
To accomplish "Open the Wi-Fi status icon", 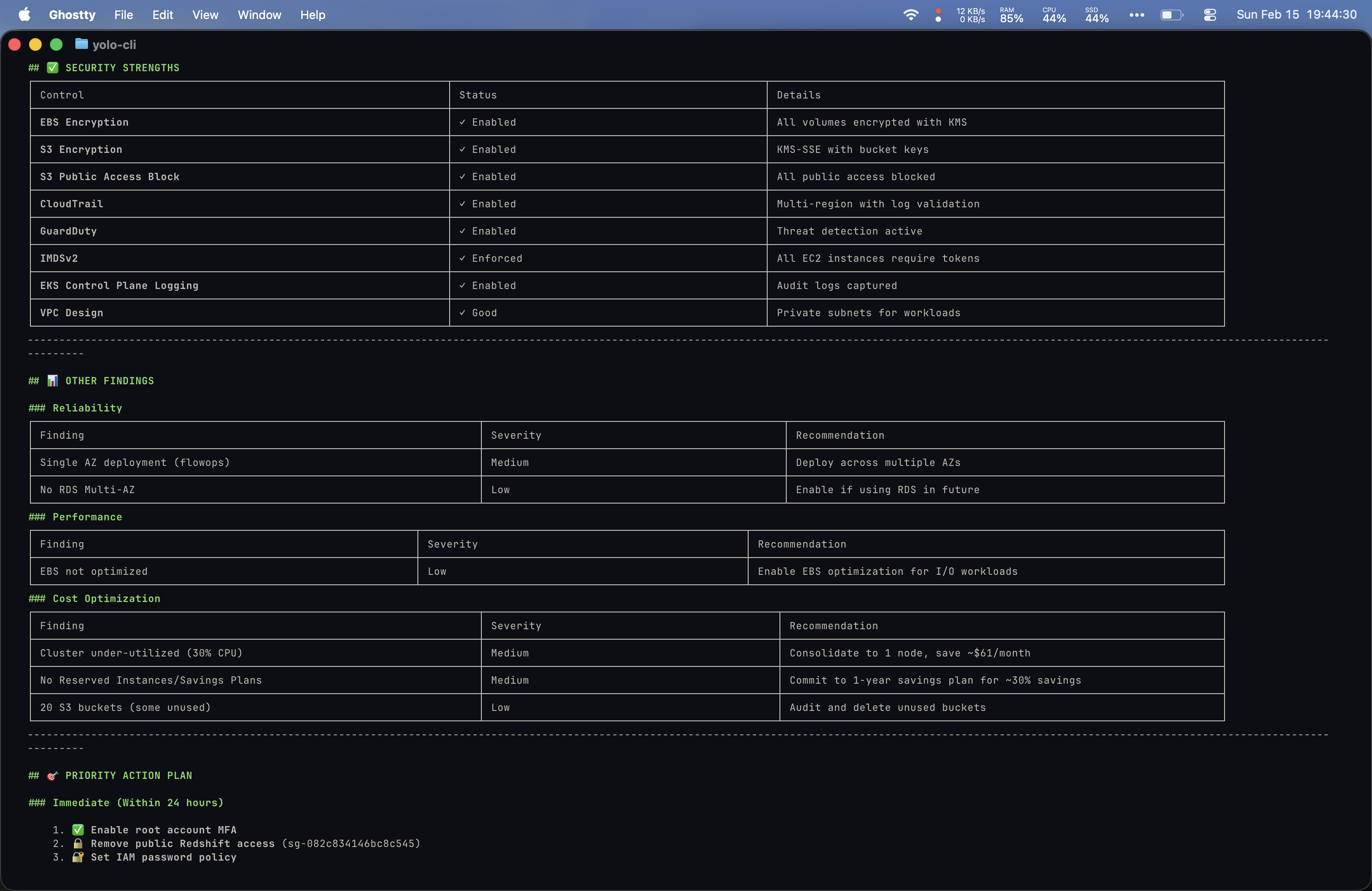I will (x=911, y=15).
